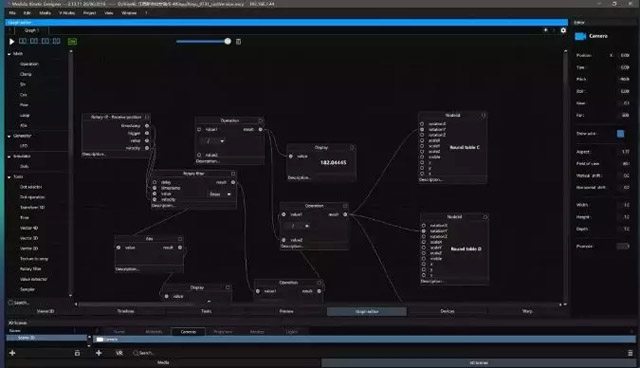Click the VR button in the scene toolbar
The image size is (640, 368).
coord(119,353)
